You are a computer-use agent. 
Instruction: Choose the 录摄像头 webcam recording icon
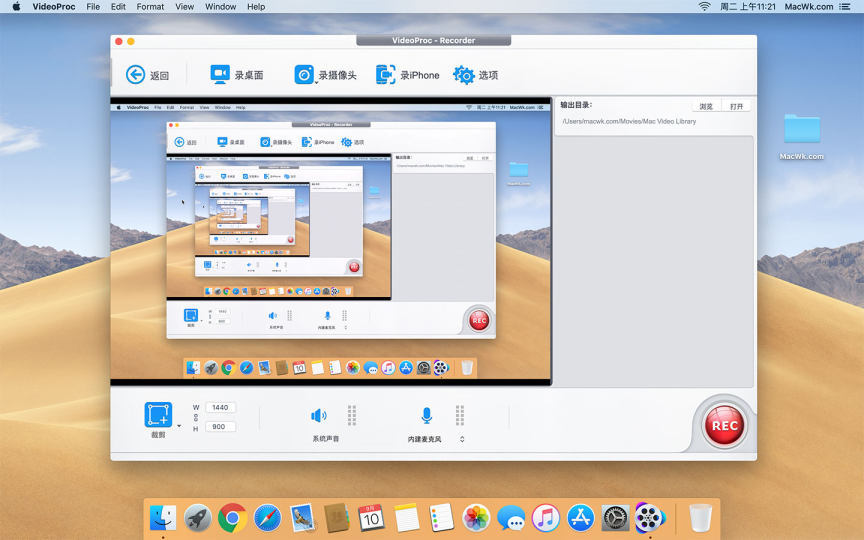(304, 75)
